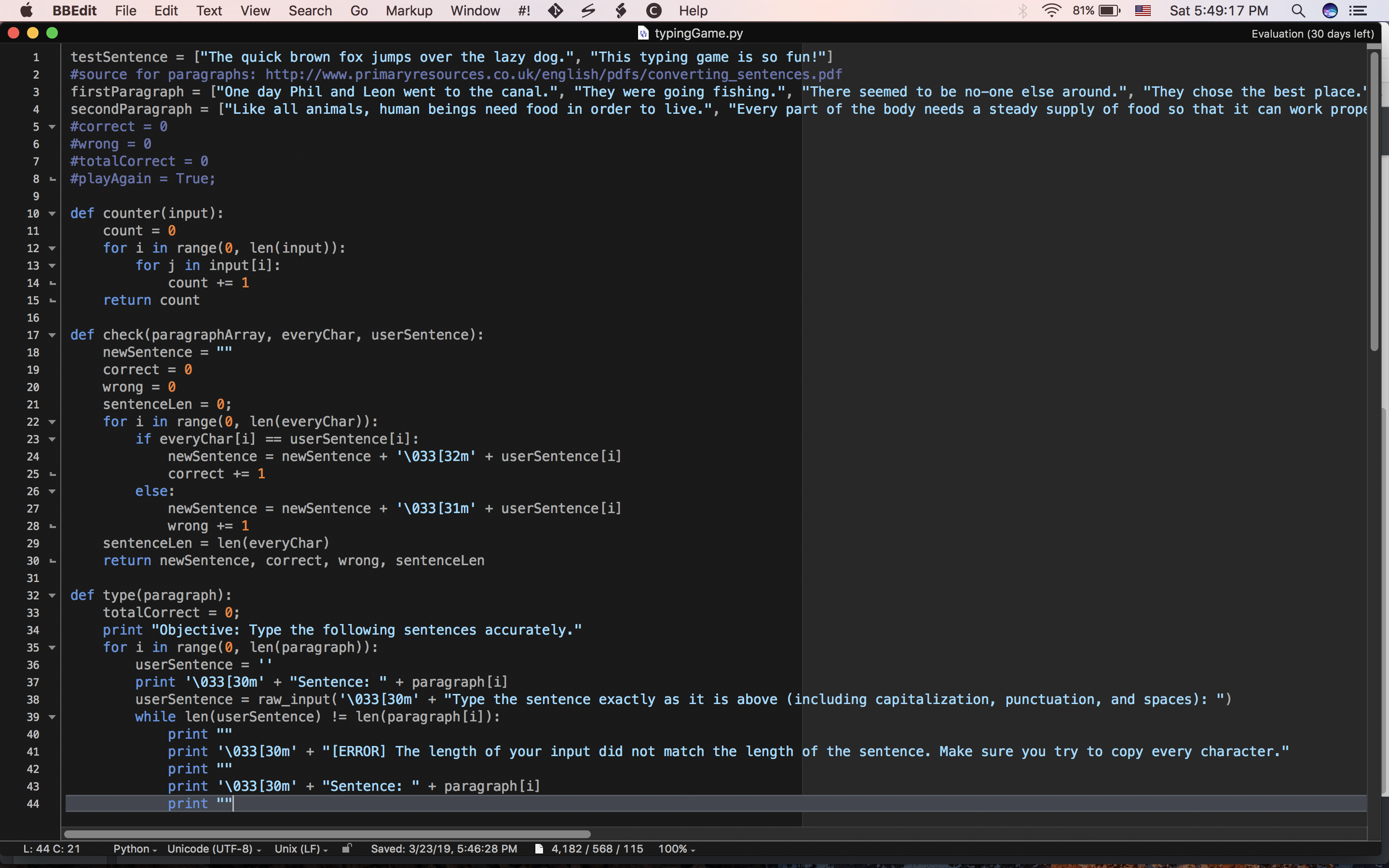Click the L: 44 C: 21 cursor position
This screenshot has width=1389, height=868.
click(x=52, y=849)
